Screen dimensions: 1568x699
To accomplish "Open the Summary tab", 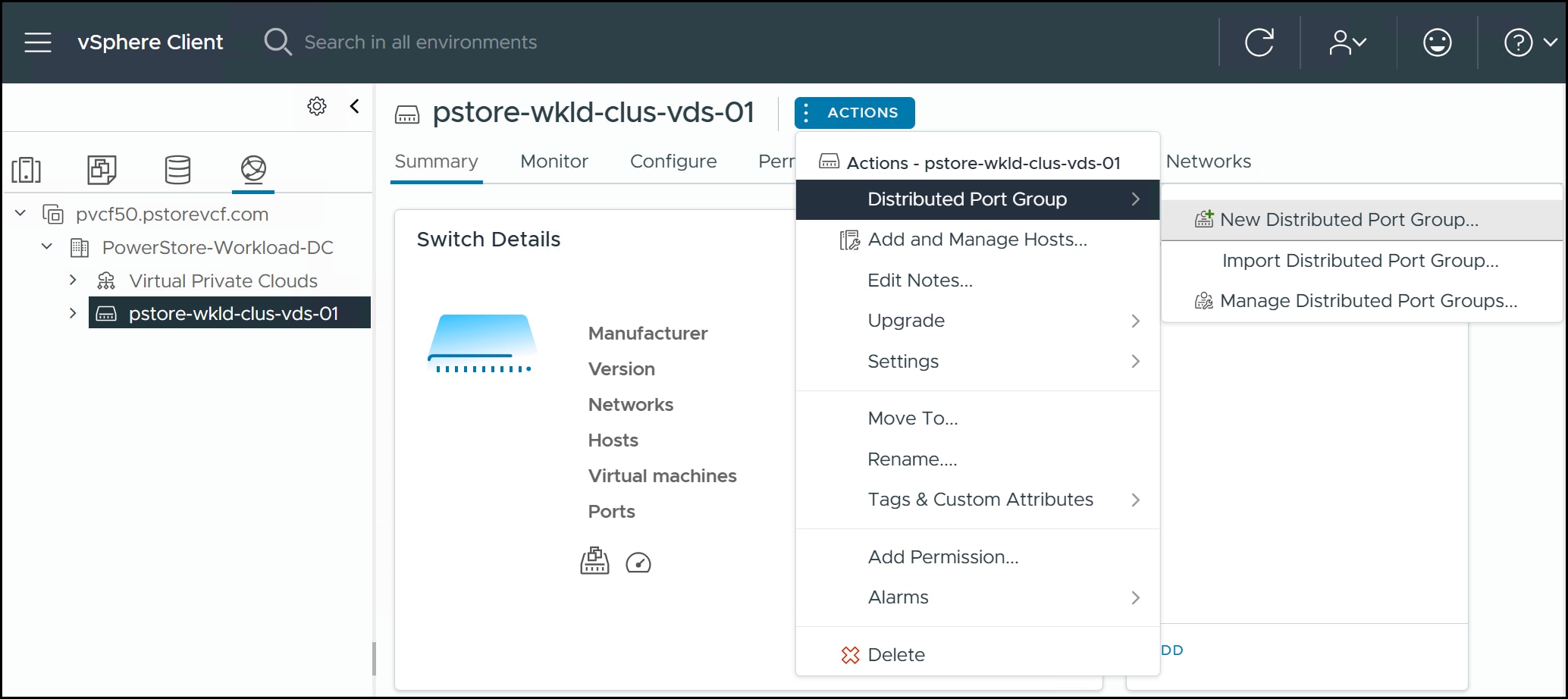I will coord(437,161).
